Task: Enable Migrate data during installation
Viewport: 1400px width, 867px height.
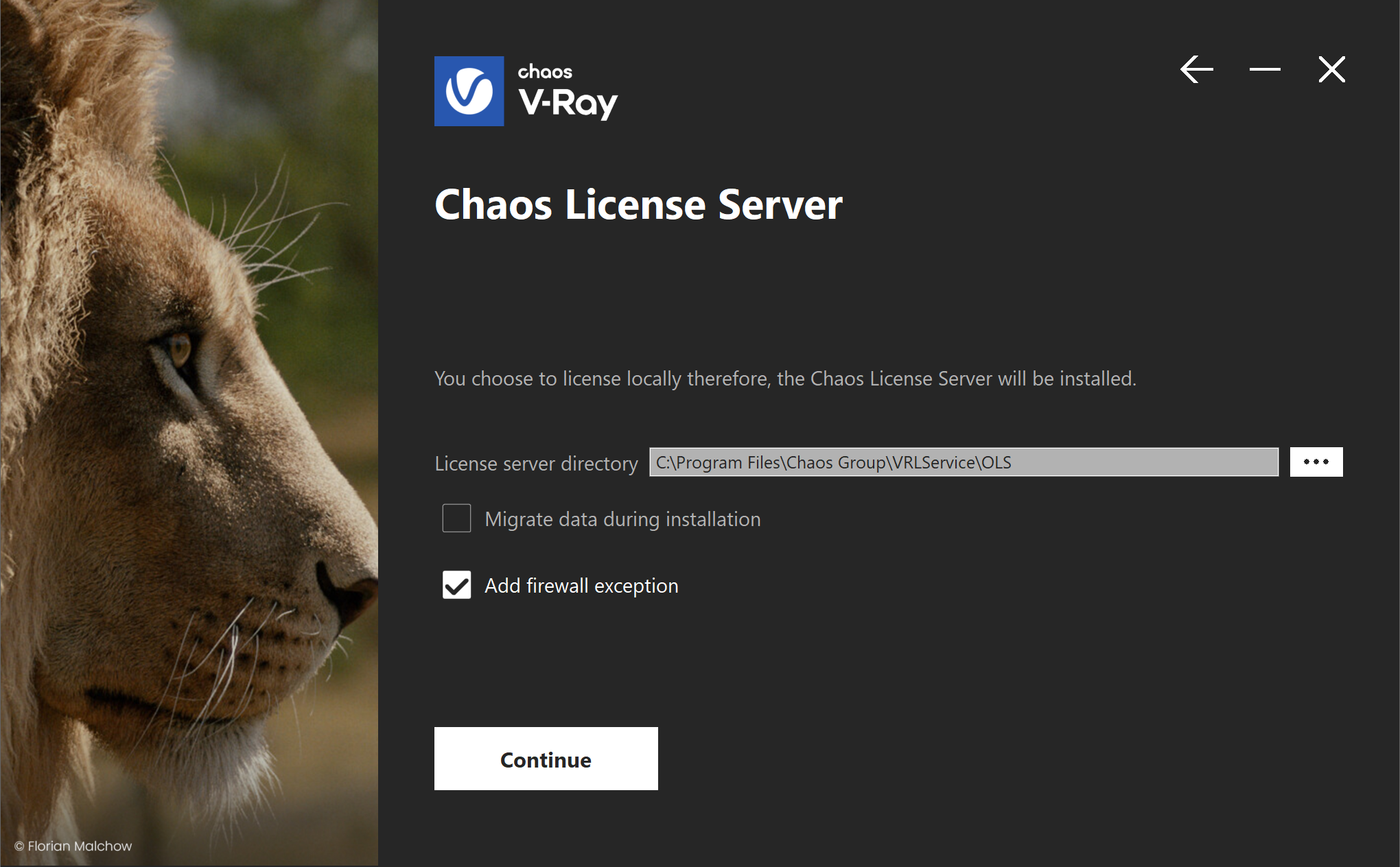Action: coord(456,519)
